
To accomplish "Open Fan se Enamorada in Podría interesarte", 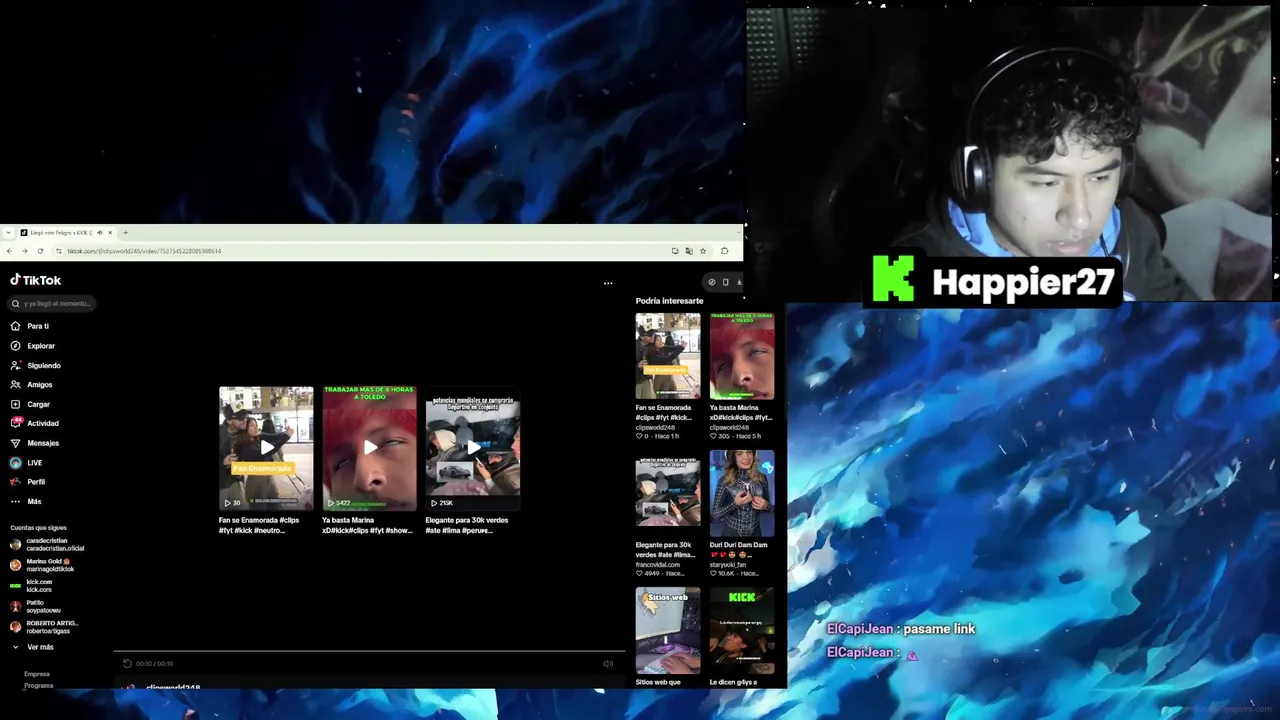I will pyautogui.click(x=668, y=356).
